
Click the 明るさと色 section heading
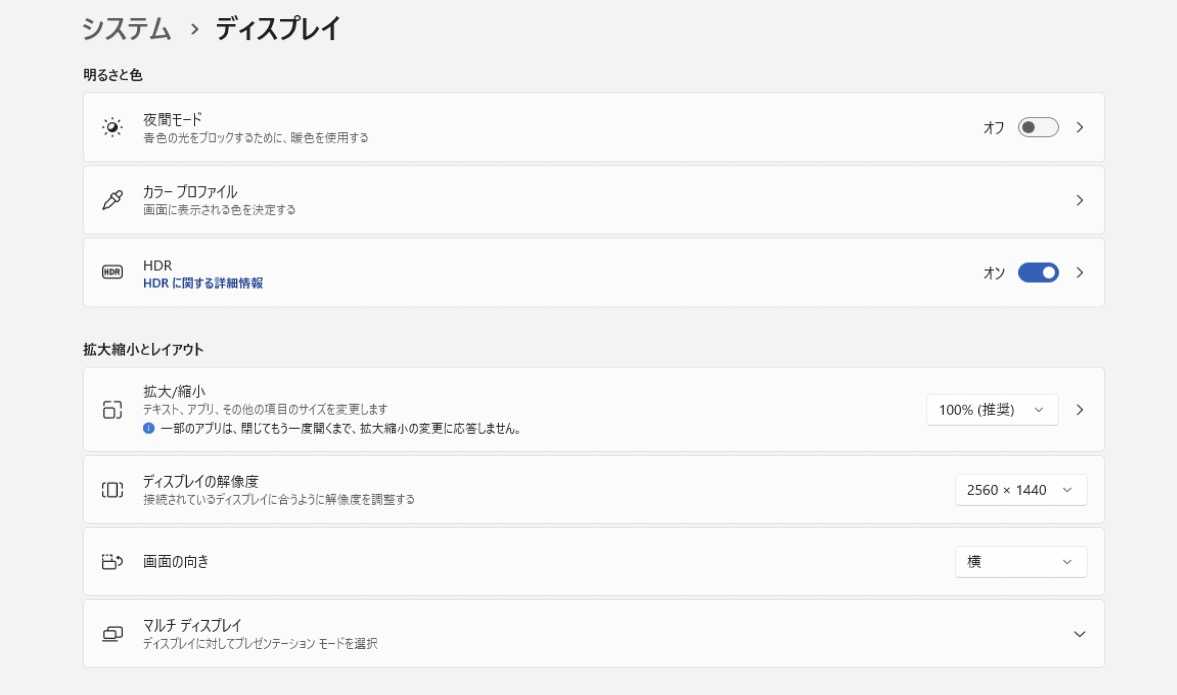click(x=113, y=75)
